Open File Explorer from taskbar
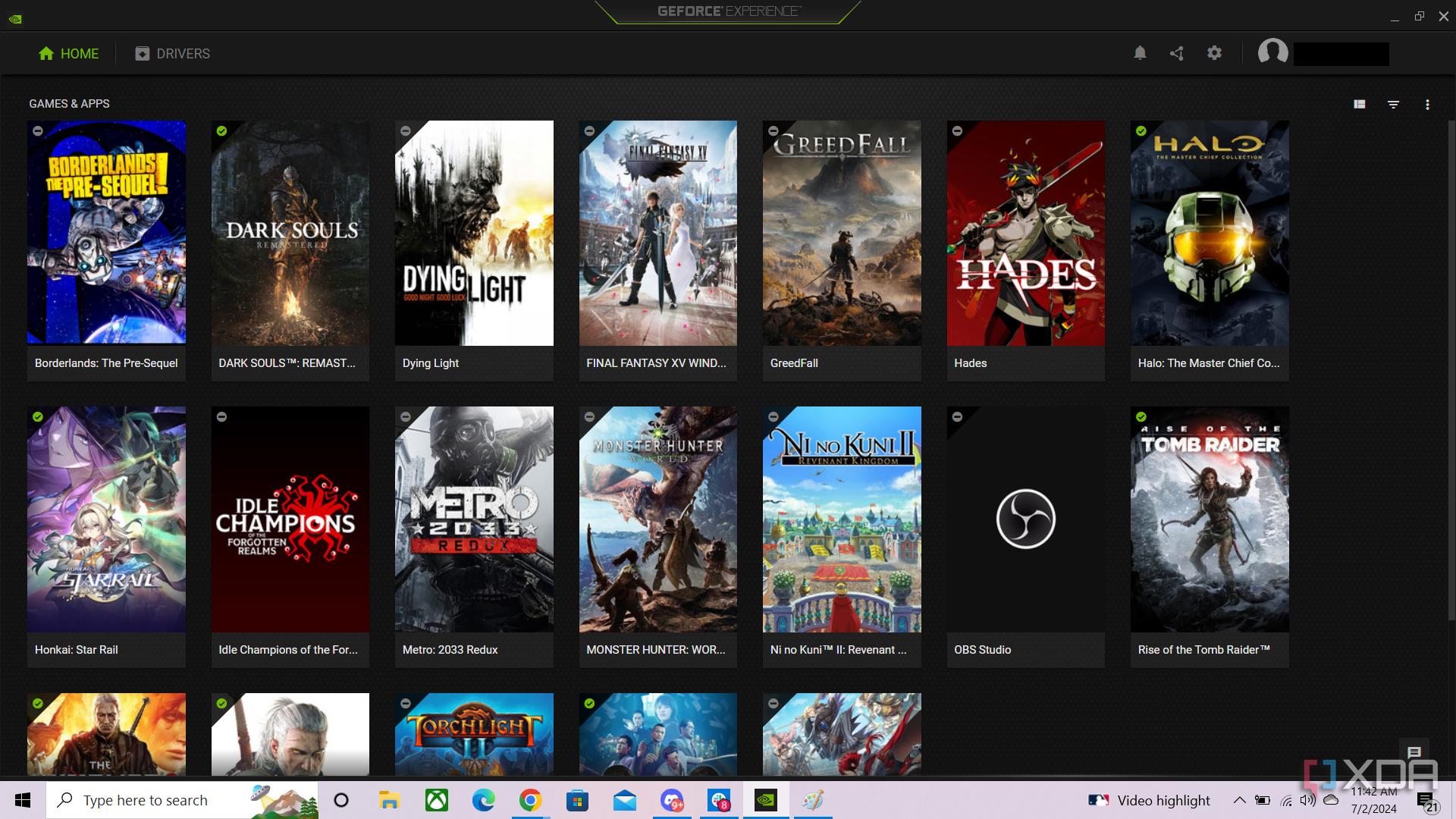This screenshot has width=1456, height=819. pyautogui.click(x=389, y=800)
